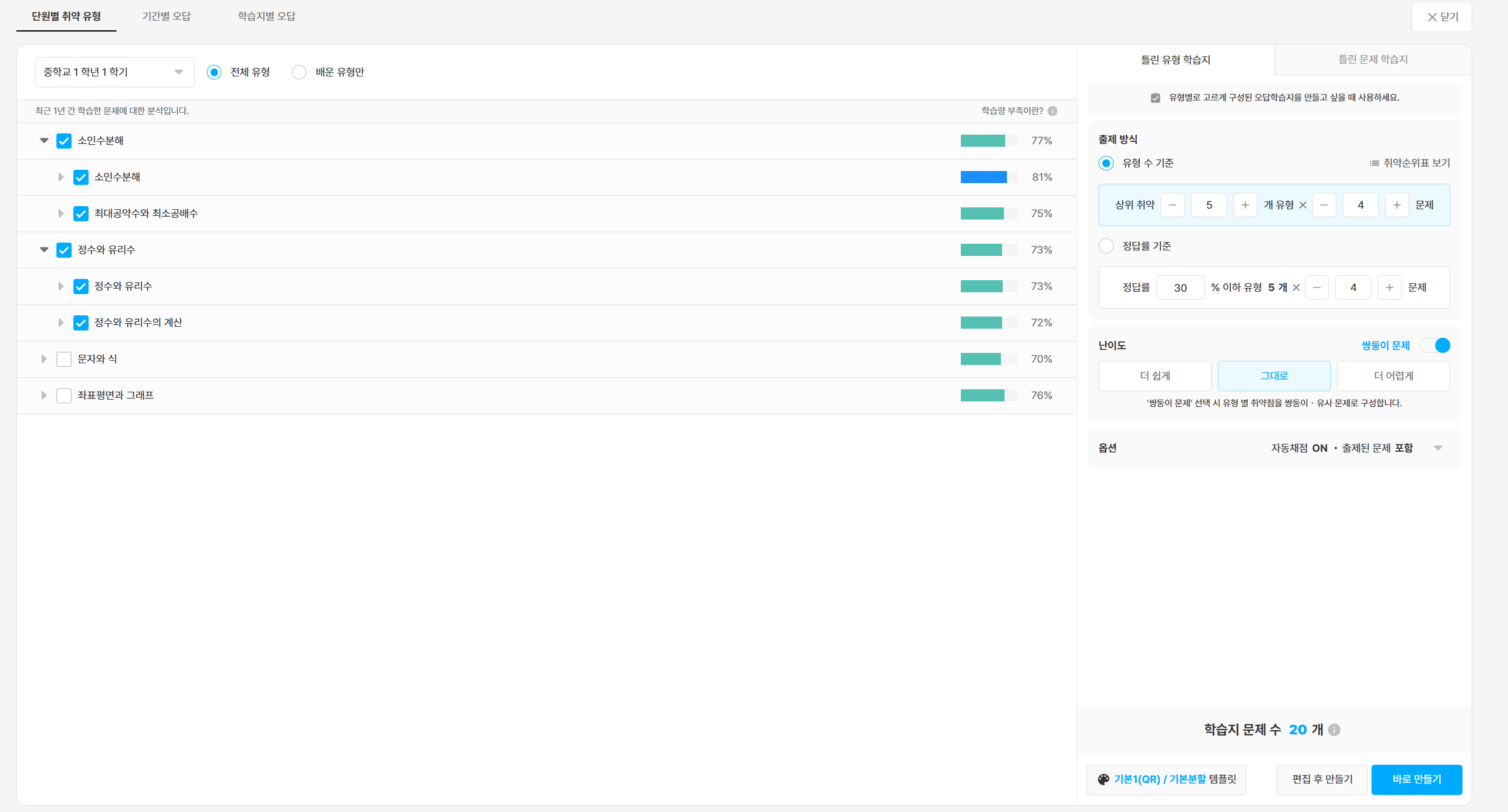The width and height of the screenshot is (1508, 812).
Task: Open the 틀린 문제 학습지 tab
Action: pos(1373,59)
